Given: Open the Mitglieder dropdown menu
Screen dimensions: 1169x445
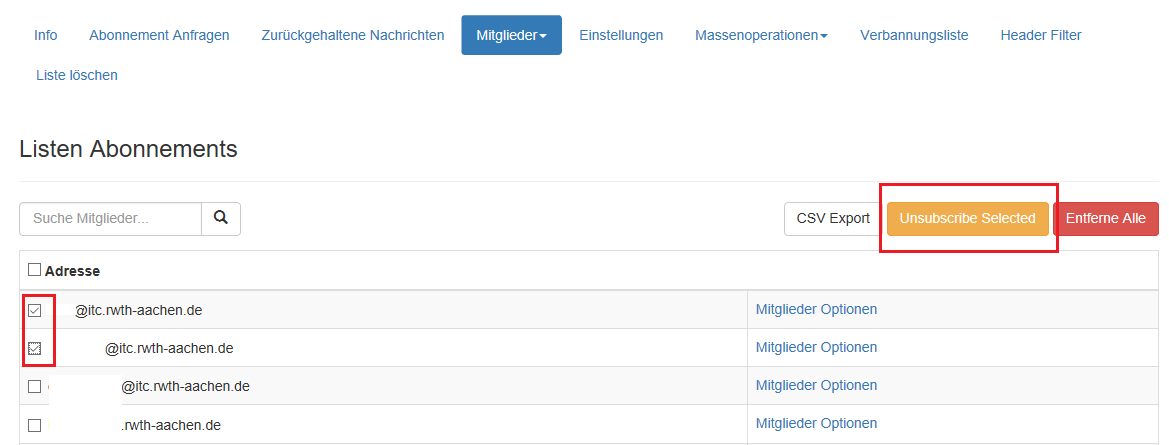Looking at the screenshot, I should click(x=511, y=35).
